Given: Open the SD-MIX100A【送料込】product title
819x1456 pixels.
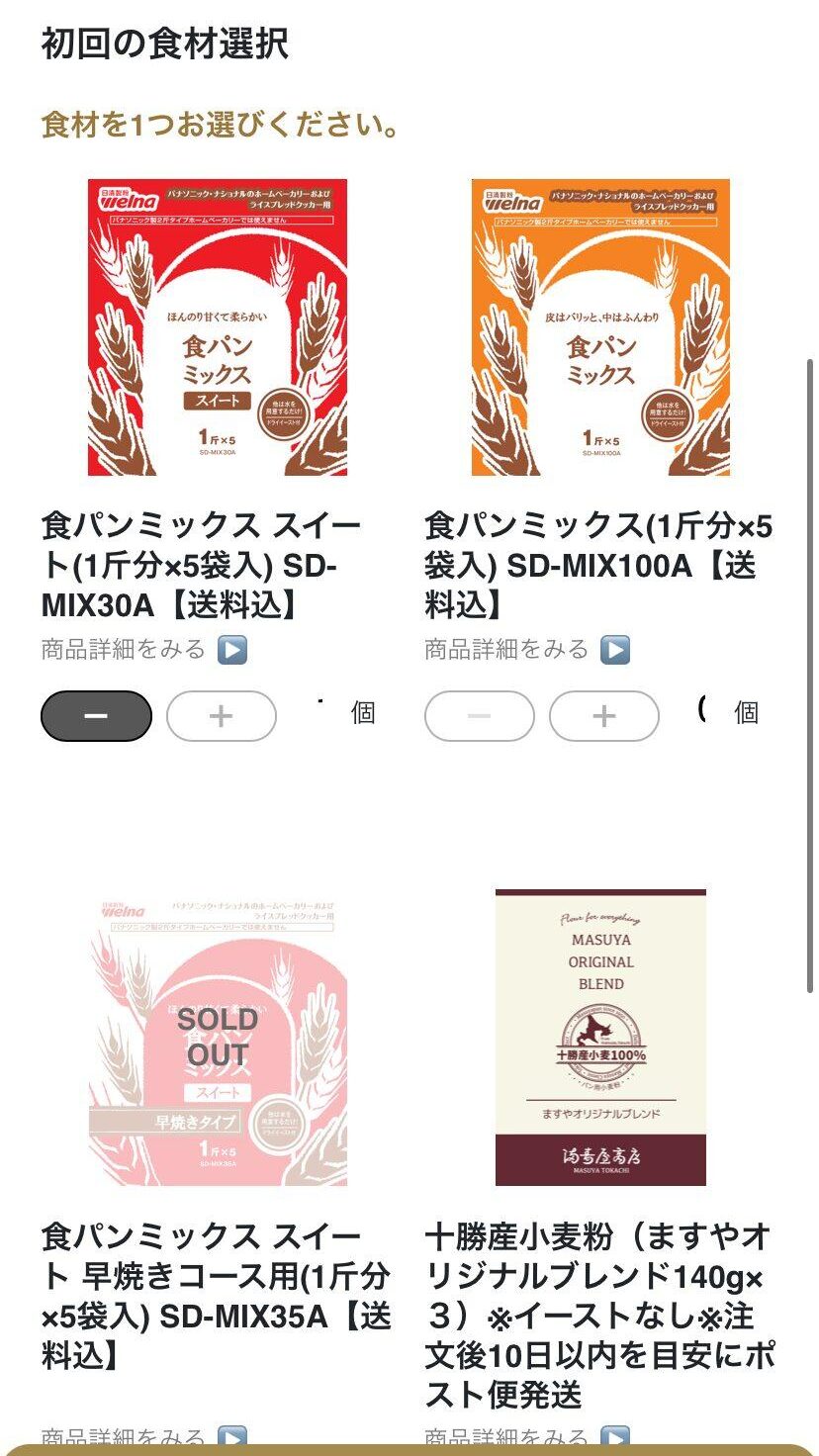Looking at the screenshot, I should 598,565.
